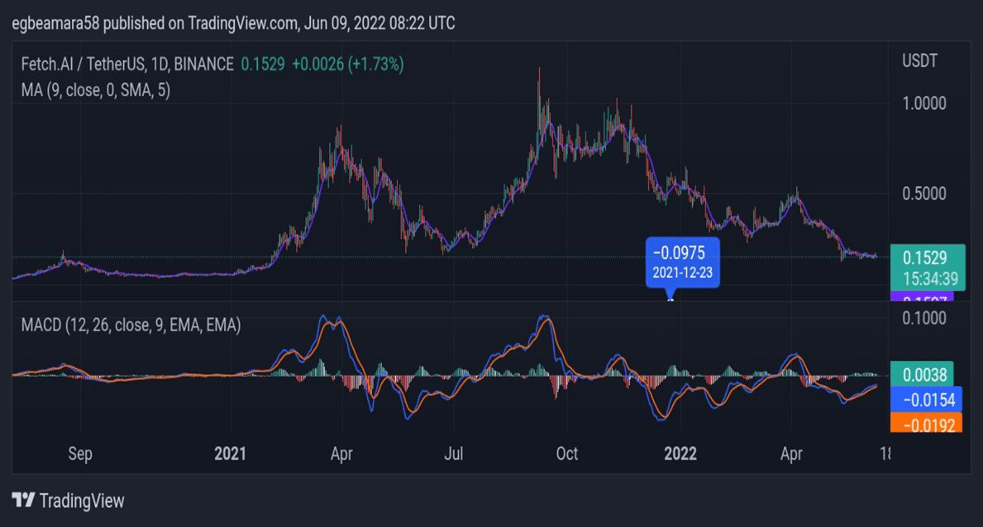The image size is (983, 527).
Task: Click the USDT currency label on the price axis
Action: [x=920, y=62]
